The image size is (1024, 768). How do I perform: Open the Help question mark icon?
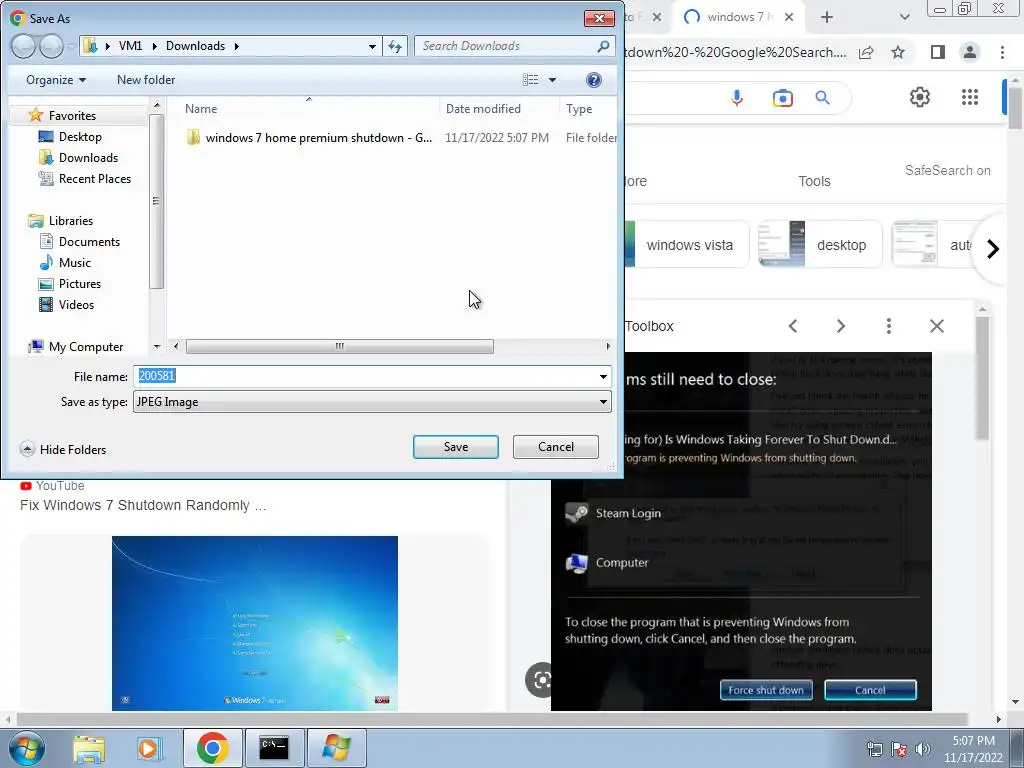pyautogui.click(x=594, y=80)
